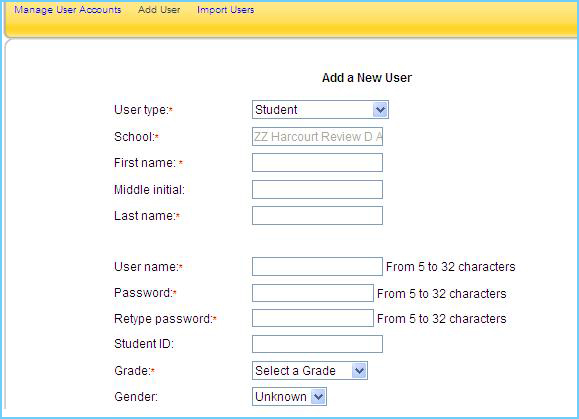Image resolution: width=579 pixels, height=419 pixels.
Task: Focus the Last name text box
Action: pos(317,216)
